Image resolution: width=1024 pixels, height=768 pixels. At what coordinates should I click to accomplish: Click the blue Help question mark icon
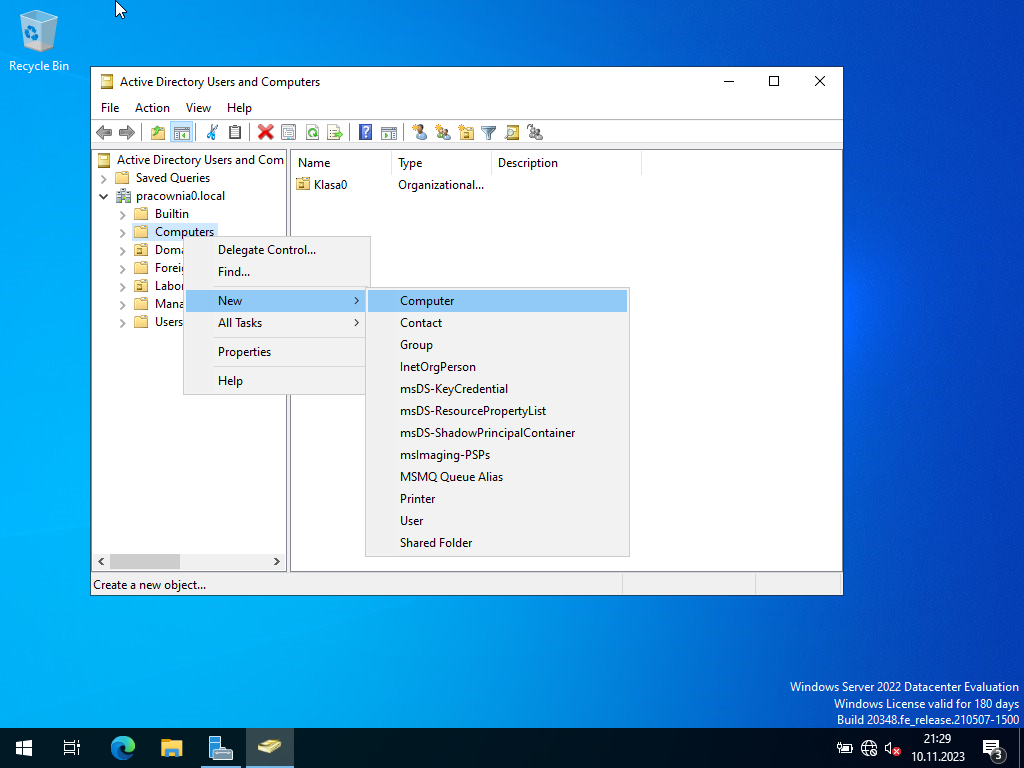[x=366, y=133]
